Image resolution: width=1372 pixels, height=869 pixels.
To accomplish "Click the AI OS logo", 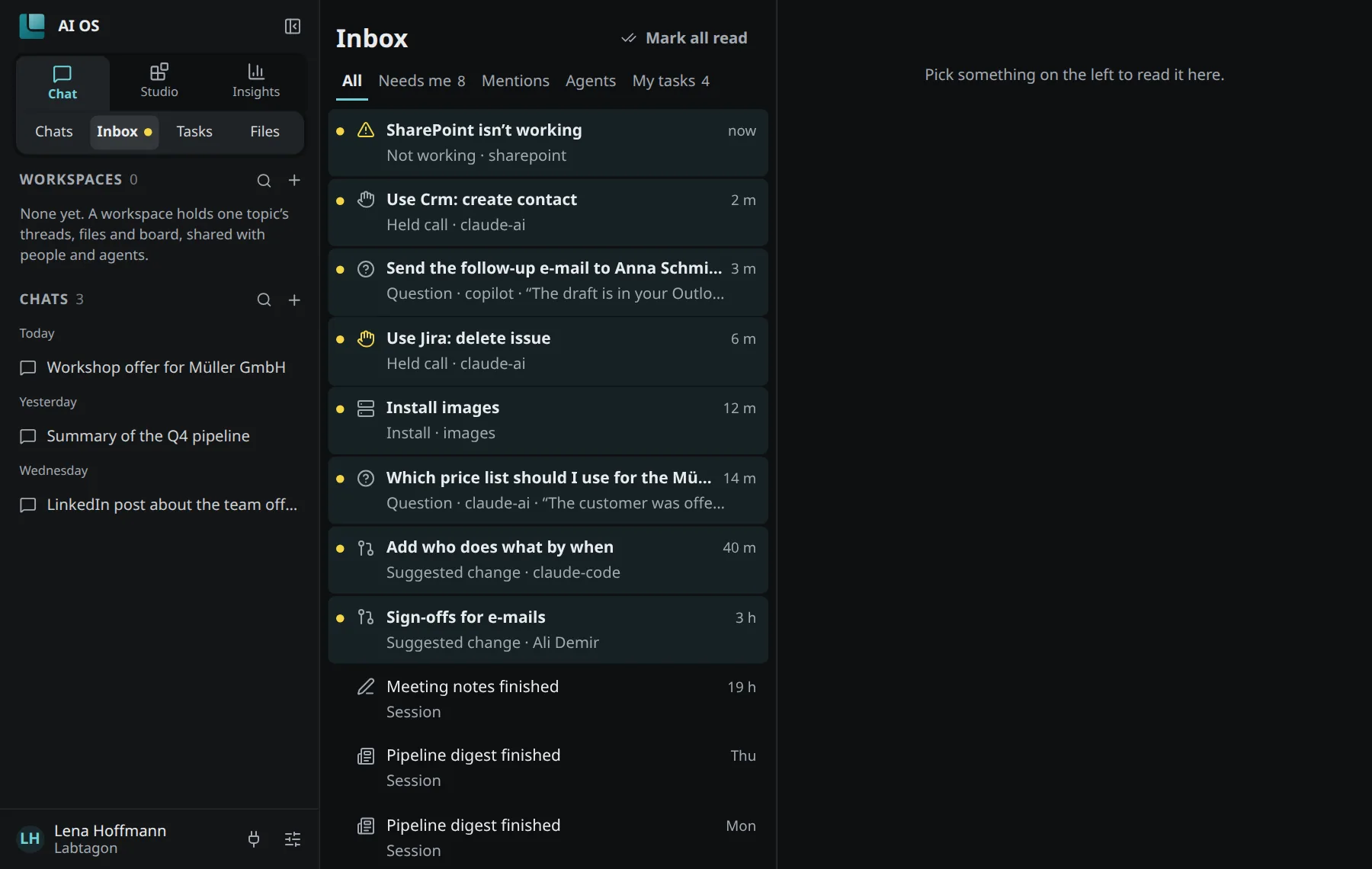I will [x=32, y=26].
